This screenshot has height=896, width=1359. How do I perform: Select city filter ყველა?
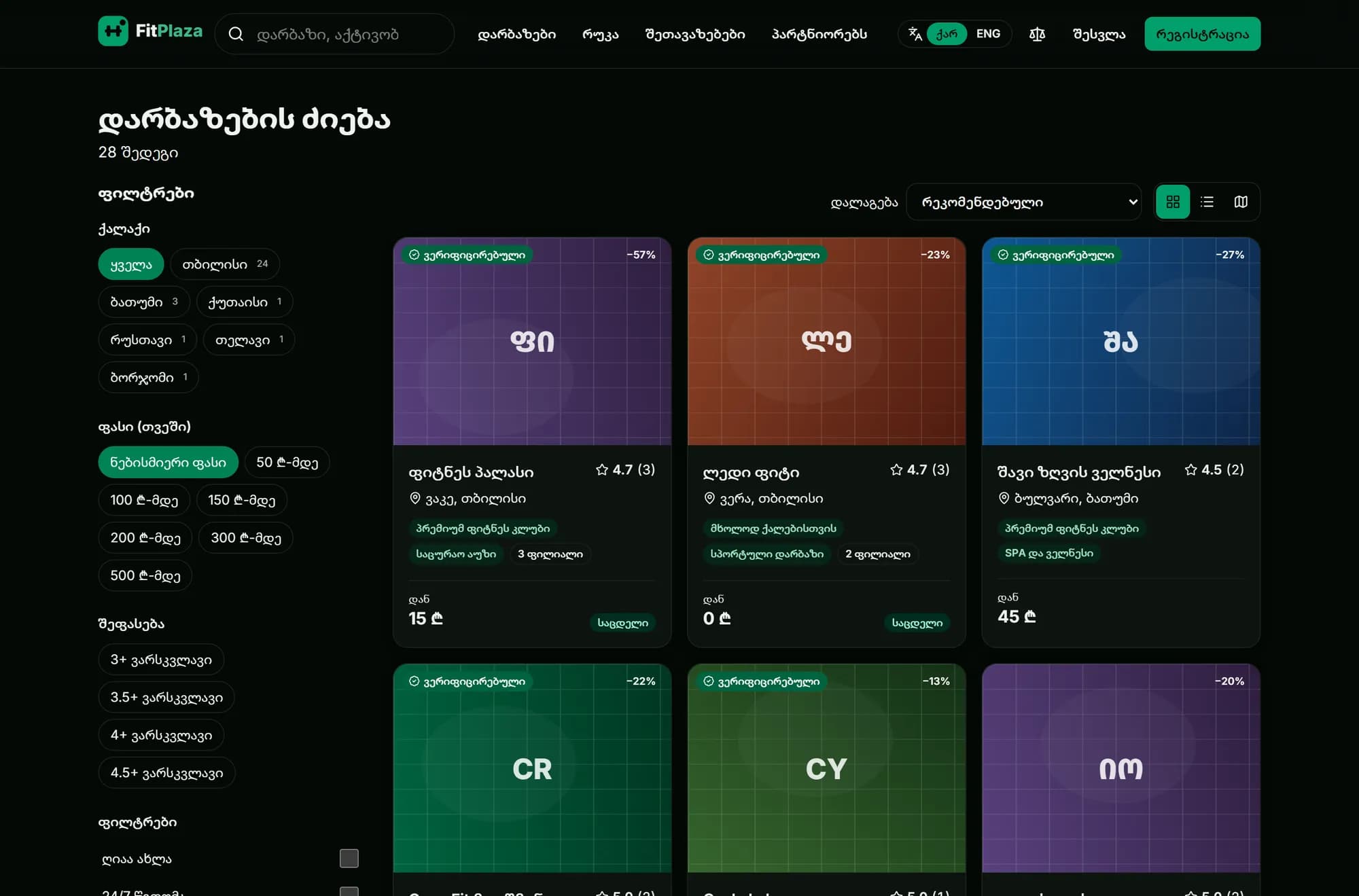131,264
